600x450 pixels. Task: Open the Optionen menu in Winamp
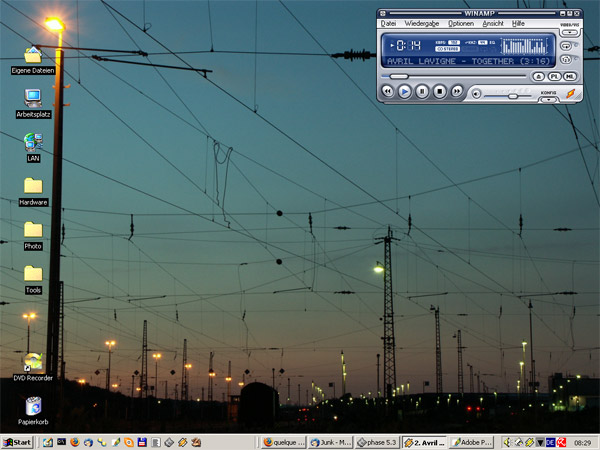[x=460, y=22]
